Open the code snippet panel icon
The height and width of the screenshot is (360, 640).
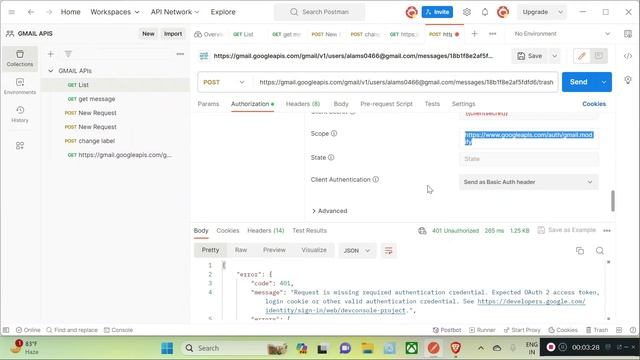coord(628,56)
